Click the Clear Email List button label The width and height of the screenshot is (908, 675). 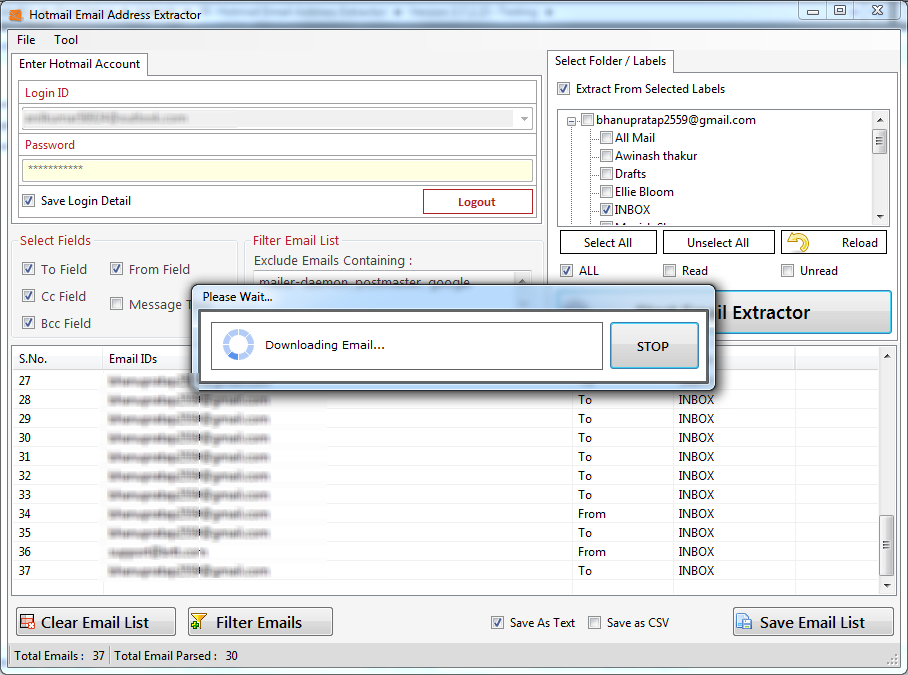(95, 622)
